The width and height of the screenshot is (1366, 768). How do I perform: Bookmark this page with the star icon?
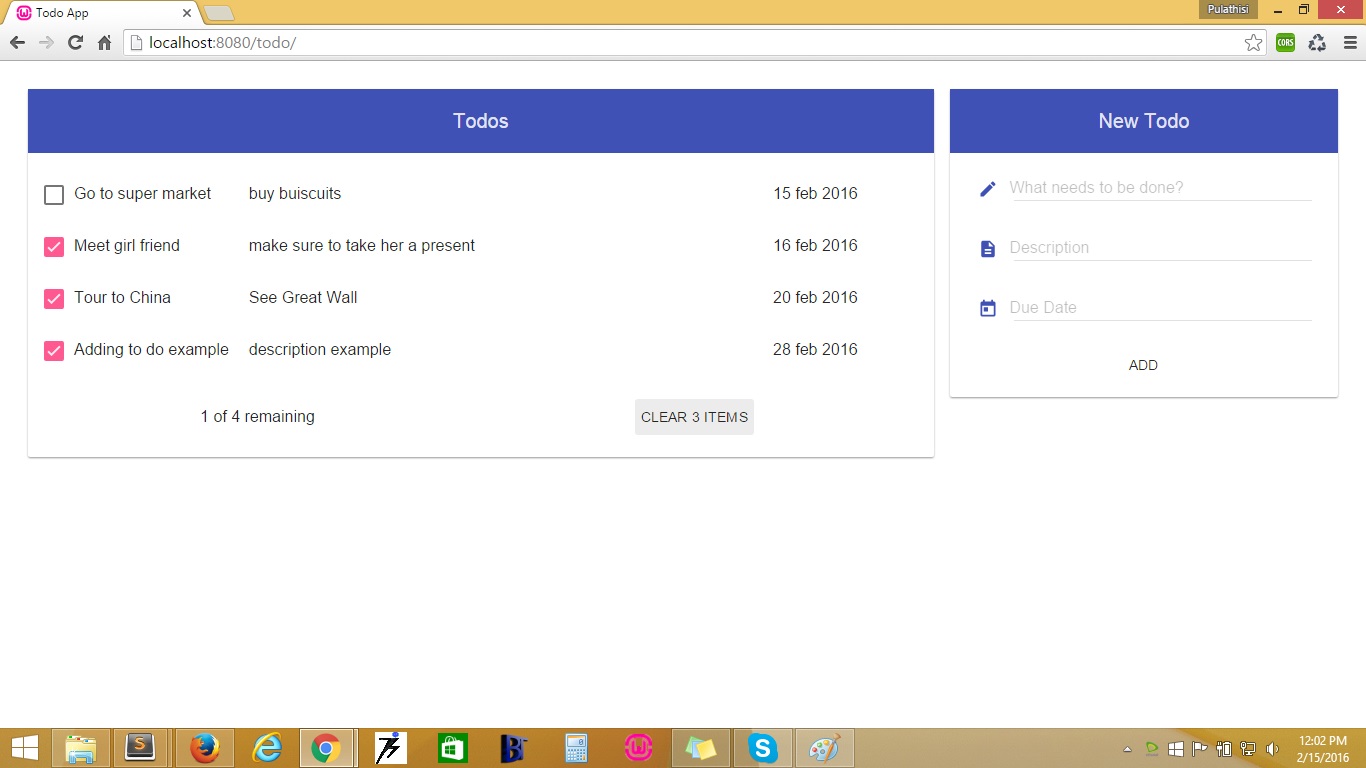click(1253, 43)
